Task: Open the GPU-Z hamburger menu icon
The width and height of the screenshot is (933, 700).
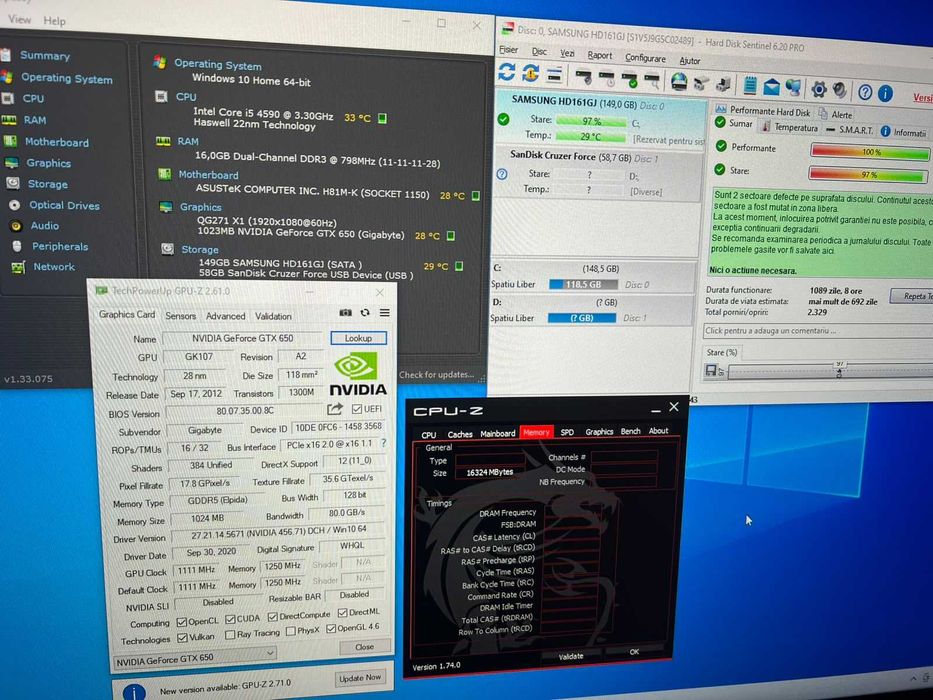Action: coord(385,312)
